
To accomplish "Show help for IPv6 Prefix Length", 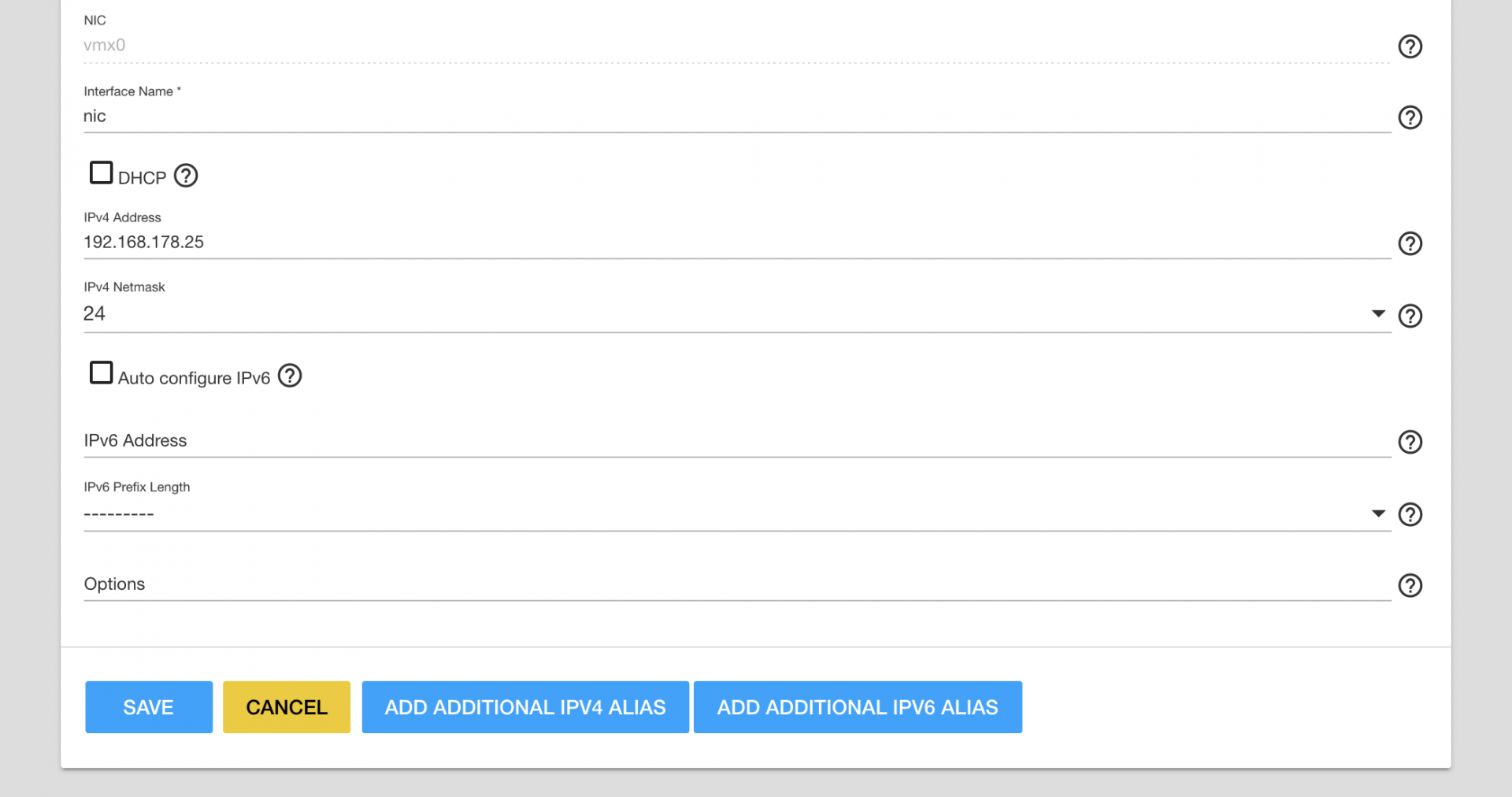I will [1410, 514].
